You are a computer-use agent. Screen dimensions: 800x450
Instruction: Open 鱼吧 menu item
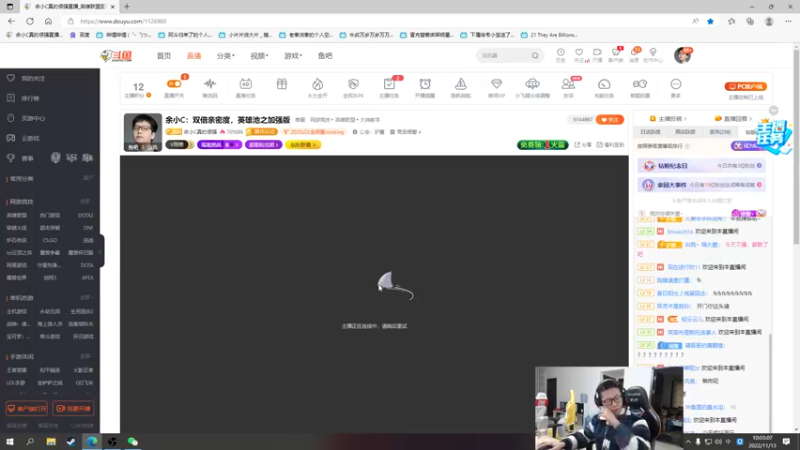325,56
